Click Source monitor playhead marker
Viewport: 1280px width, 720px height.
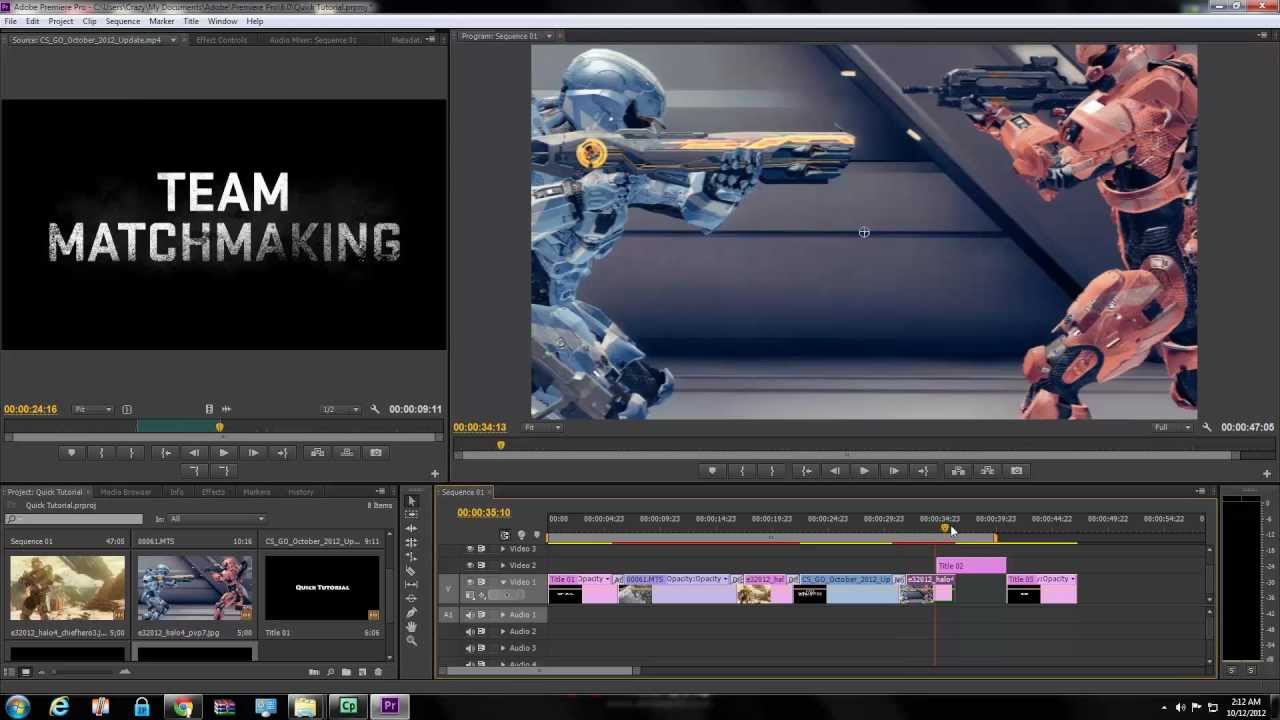pos(219,427)
